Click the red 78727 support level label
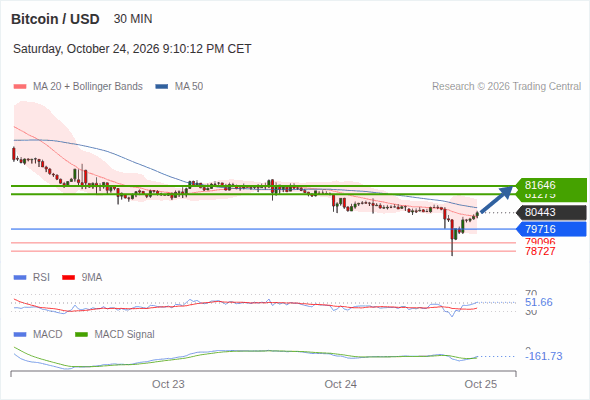The image size is (590, 400). (540, 251)
